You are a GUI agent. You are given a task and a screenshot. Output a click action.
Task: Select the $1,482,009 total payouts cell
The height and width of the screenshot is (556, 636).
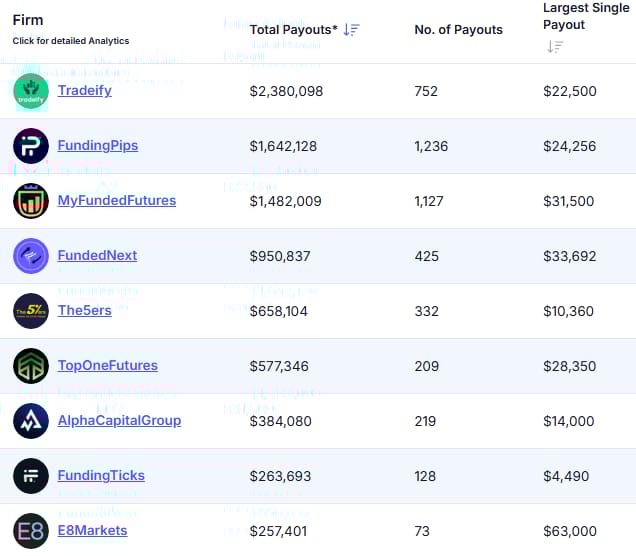(x=286, y=201)
